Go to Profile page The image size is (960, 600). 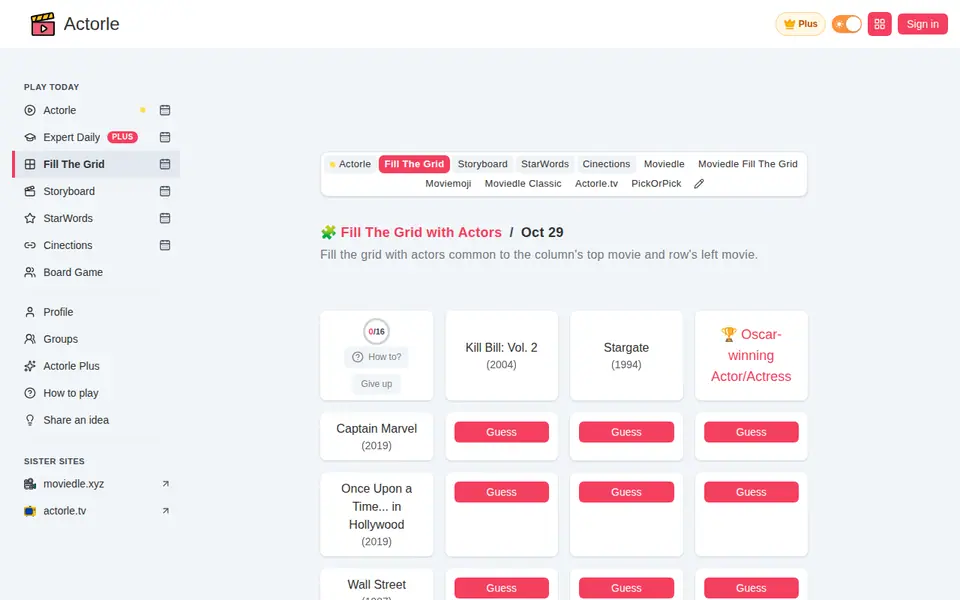58,312
